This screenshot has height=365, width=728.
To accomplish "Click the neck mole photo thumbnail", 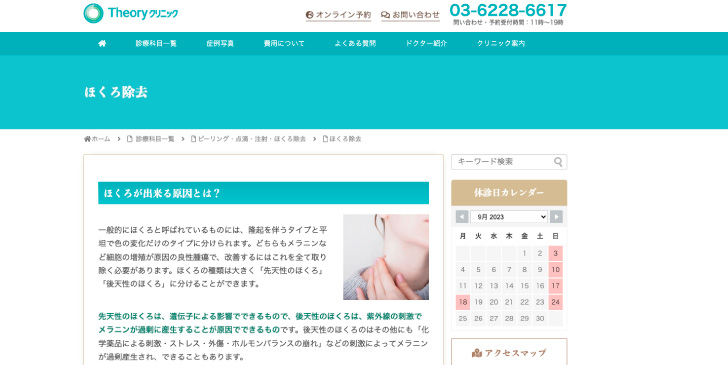I will (x=386, y=257).
